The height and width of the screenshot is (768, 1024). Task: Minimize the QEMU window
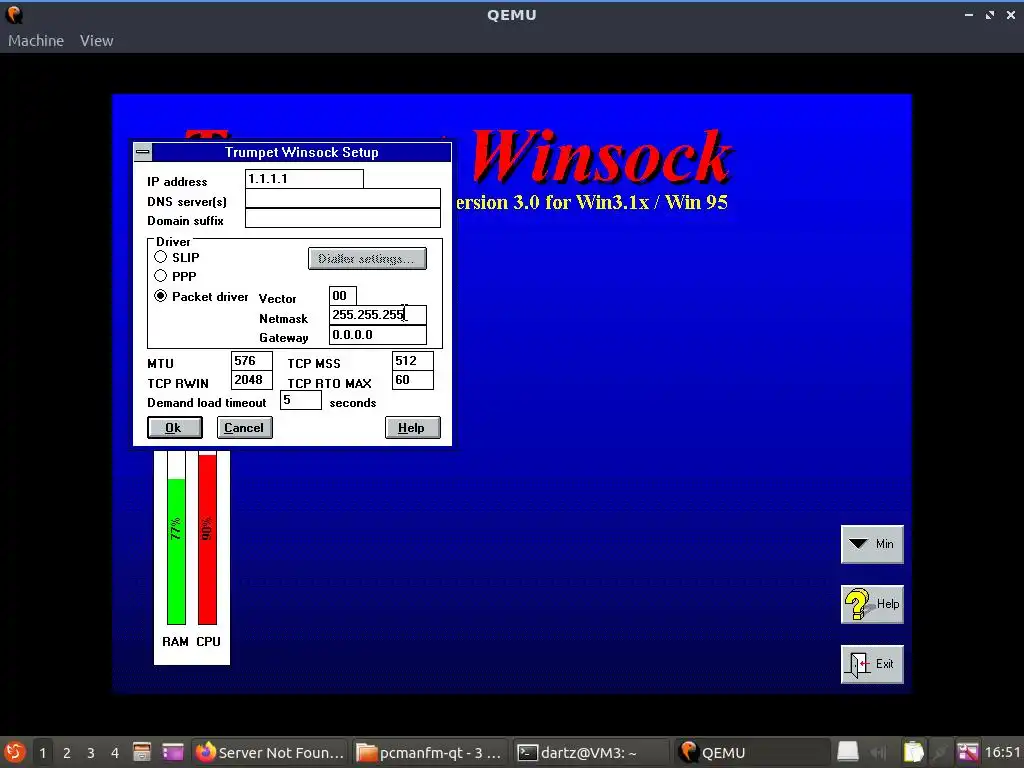click(968, 15)
